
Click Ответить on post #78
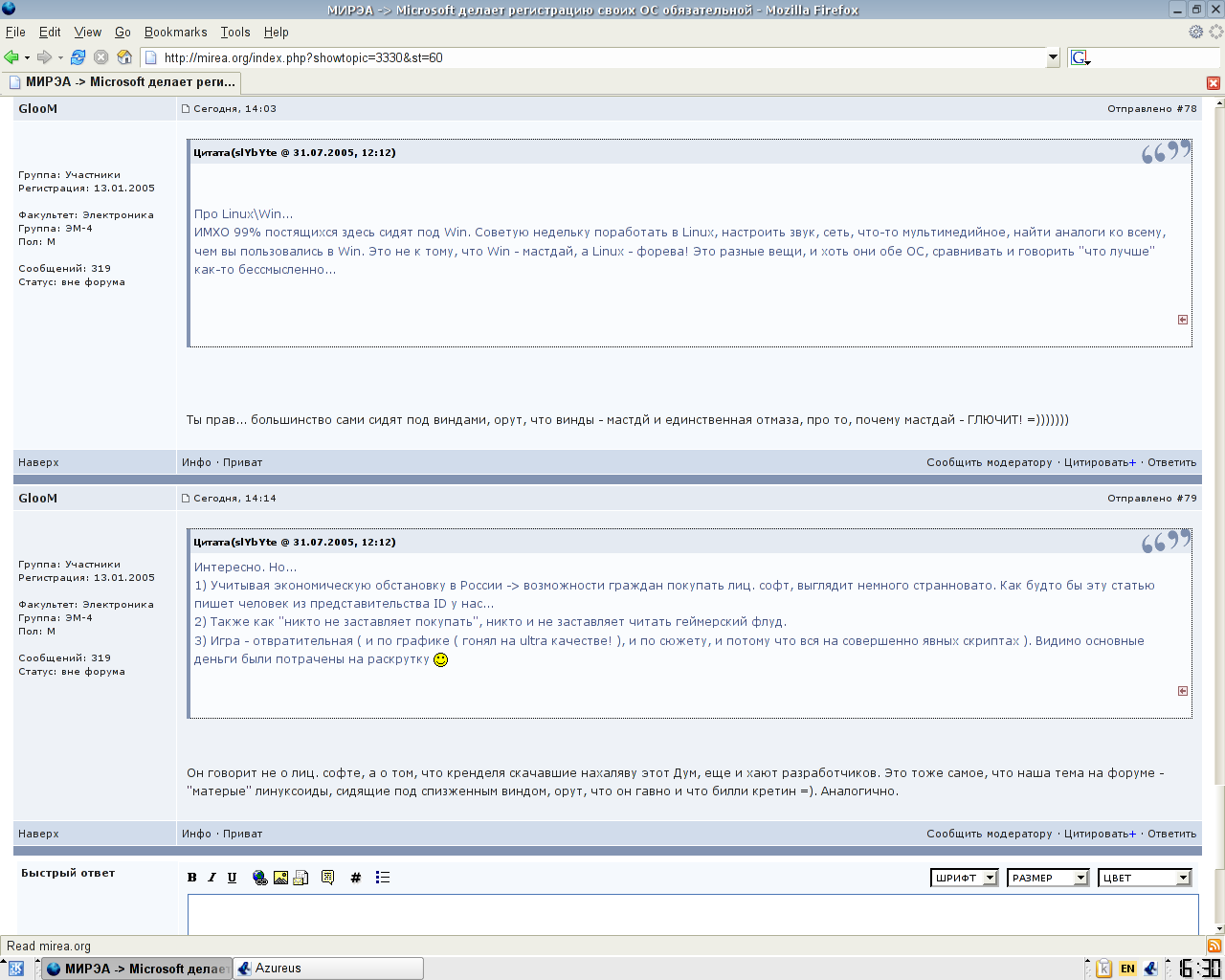pos(1171,462)
